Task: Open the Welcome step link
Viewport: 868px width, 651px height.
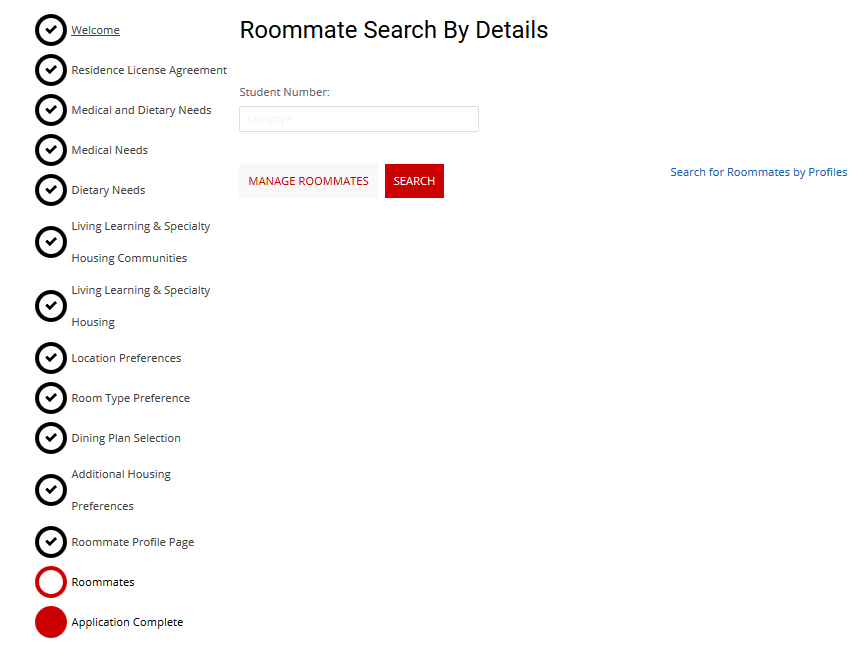Action: [95, 30]
